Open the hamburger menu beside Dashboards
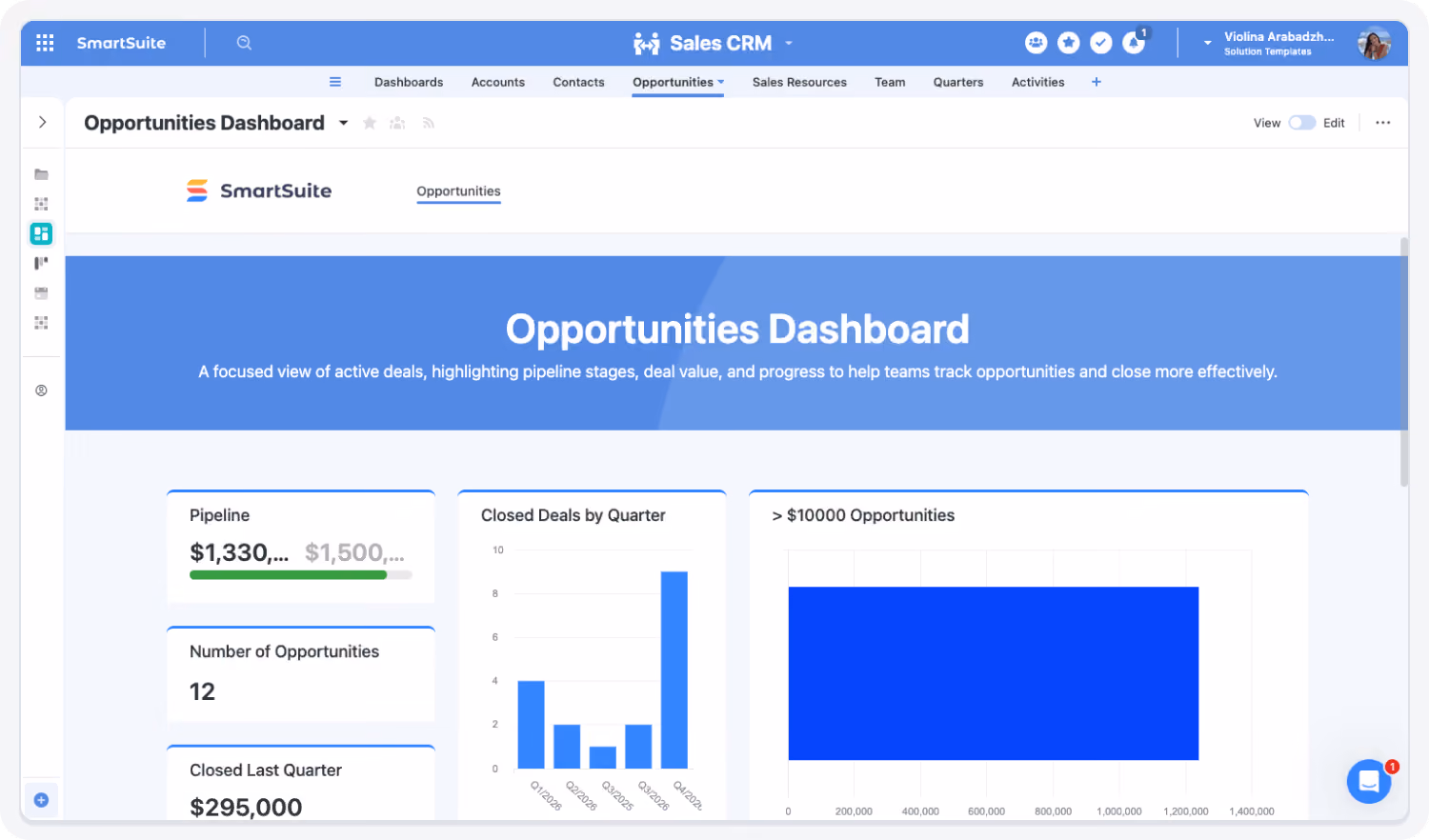1429x840 pixels. 335,82
